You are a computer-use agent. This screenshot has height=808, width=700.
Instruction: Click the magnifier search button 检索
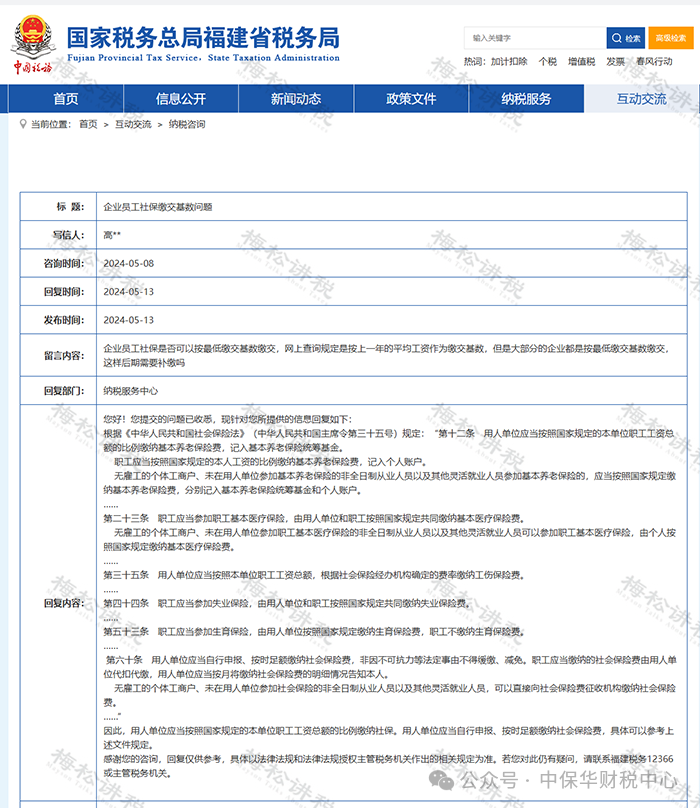click(626, 38)
